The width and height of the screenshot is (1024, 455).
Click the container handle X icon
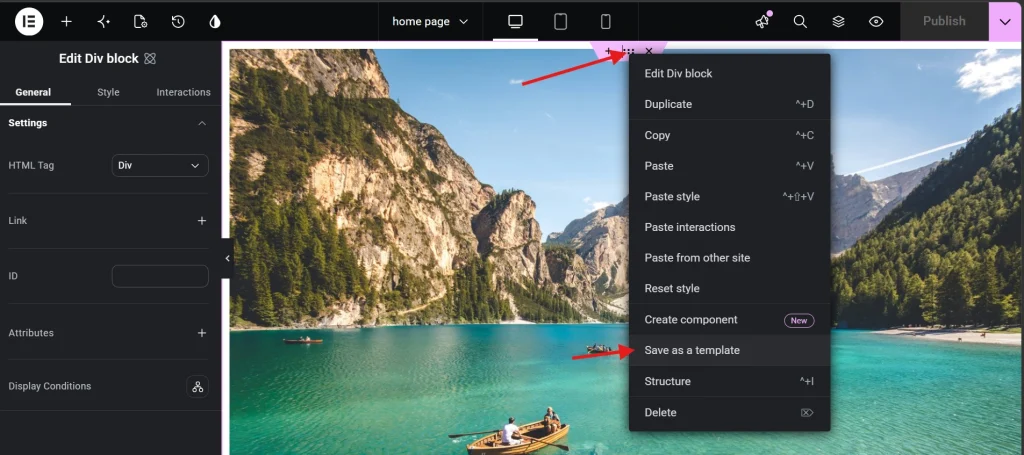pyautogui.click(x=648, y=50)
